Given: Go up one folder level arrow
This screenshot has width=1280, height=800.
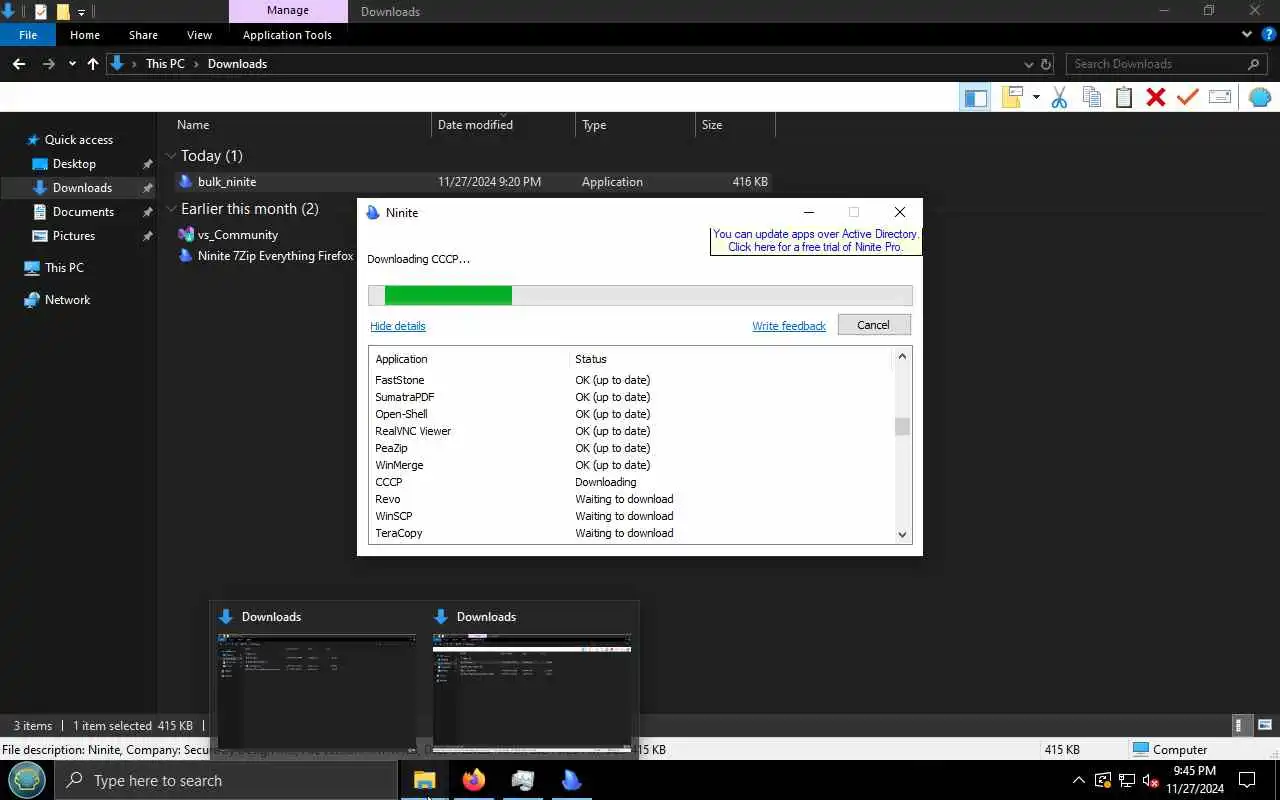Looking at the screenshot, I should point(93,64).
